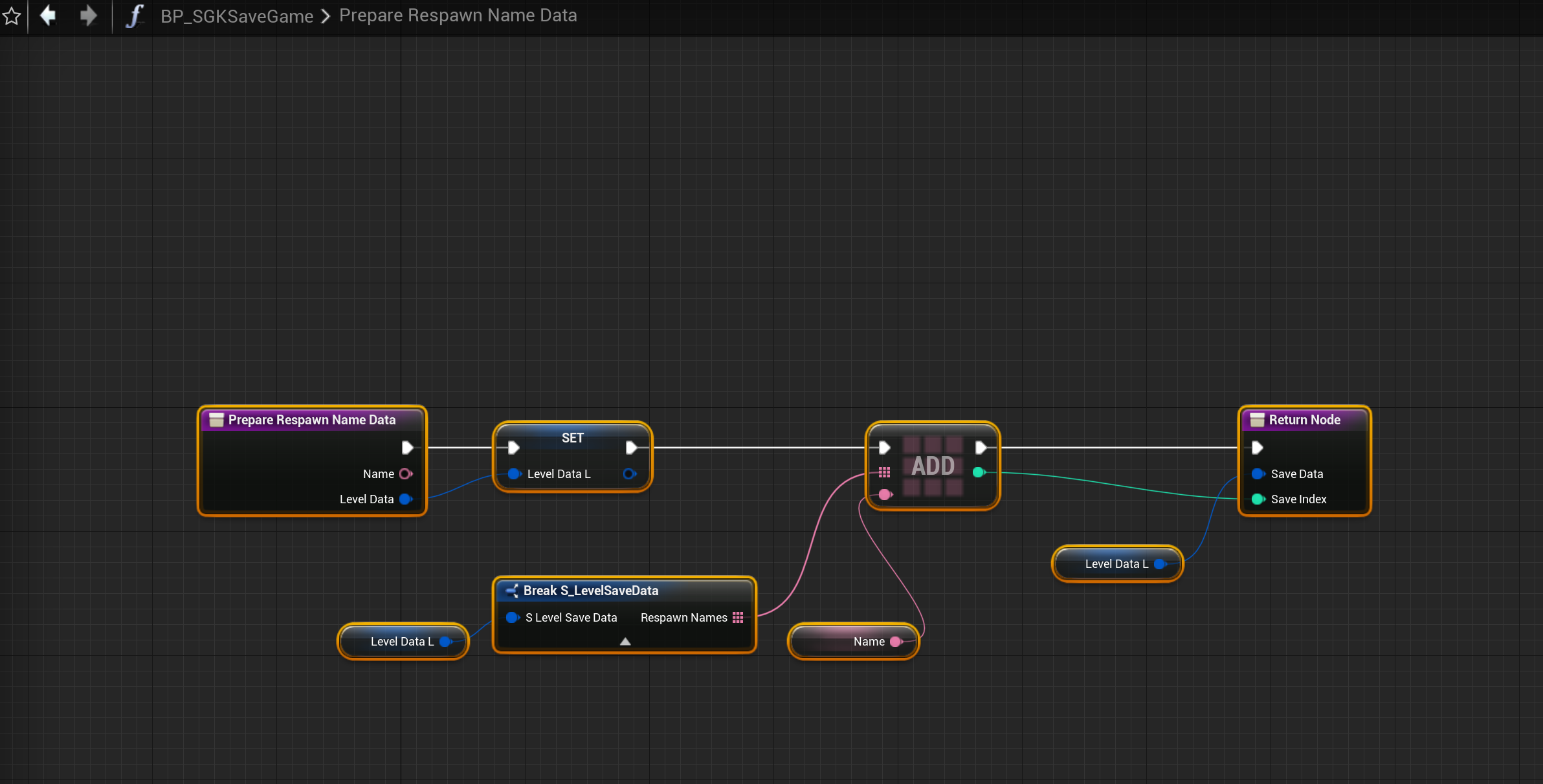Click the favorite star icon
Image resolution: width=1543 pixels, height=784 pixels.
click(12, 16)
